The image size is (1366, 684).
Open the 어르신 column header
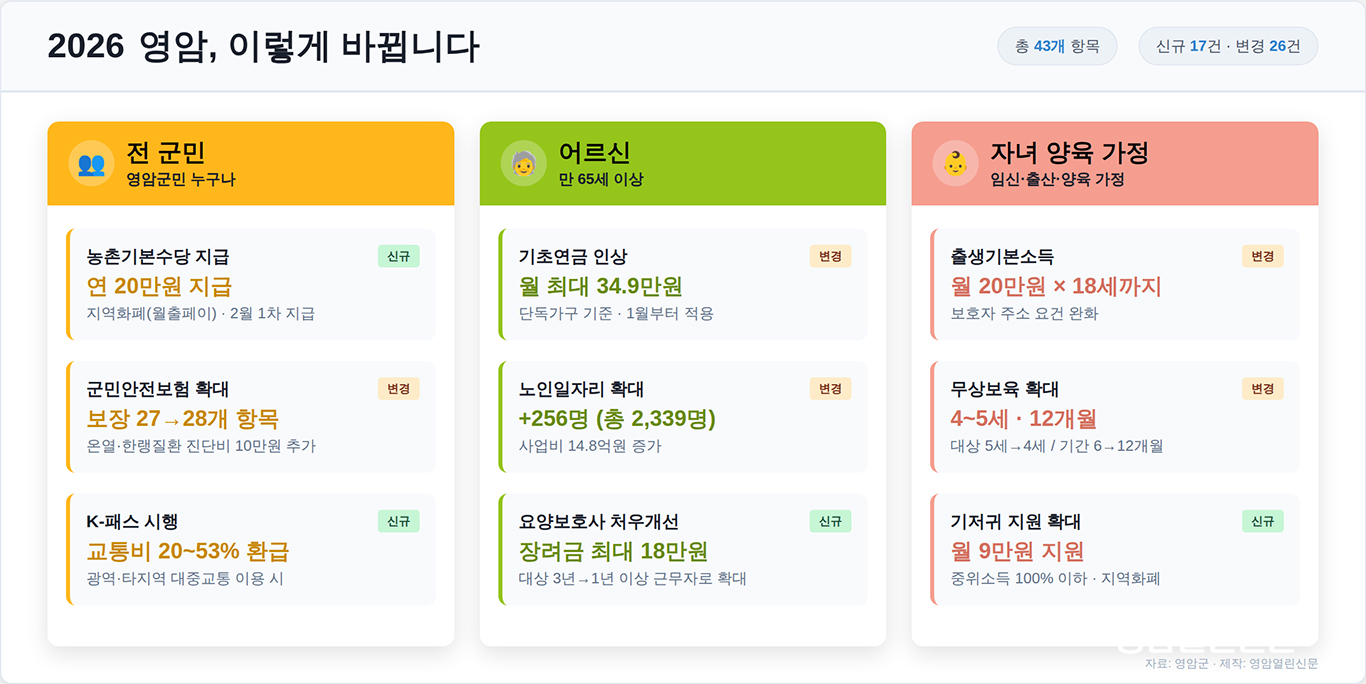pyautogui.click(x=683, y=164)
